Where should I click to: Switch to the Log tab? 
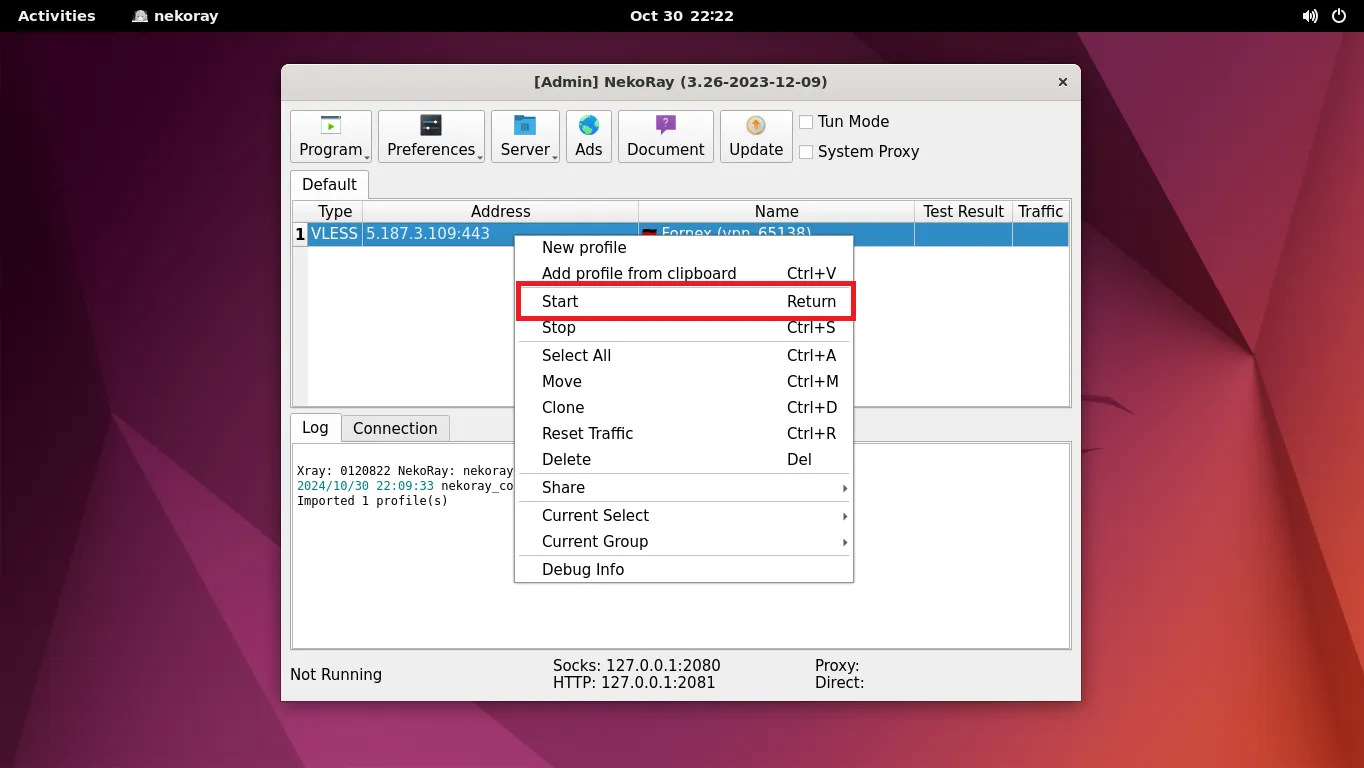(x=315, y=428)
